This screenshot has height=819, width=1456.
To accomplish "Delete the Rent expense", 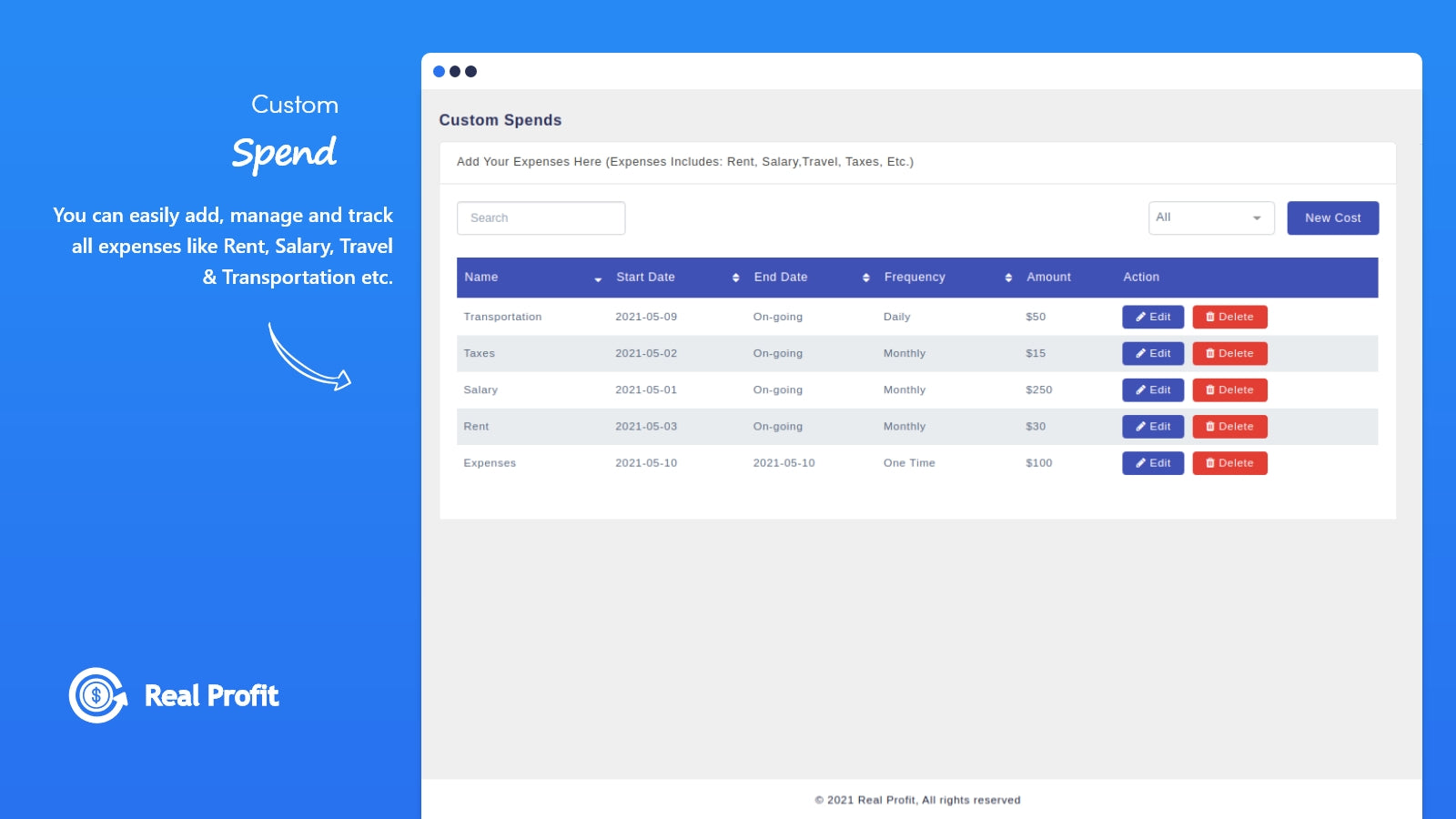I will (1229, 426).
